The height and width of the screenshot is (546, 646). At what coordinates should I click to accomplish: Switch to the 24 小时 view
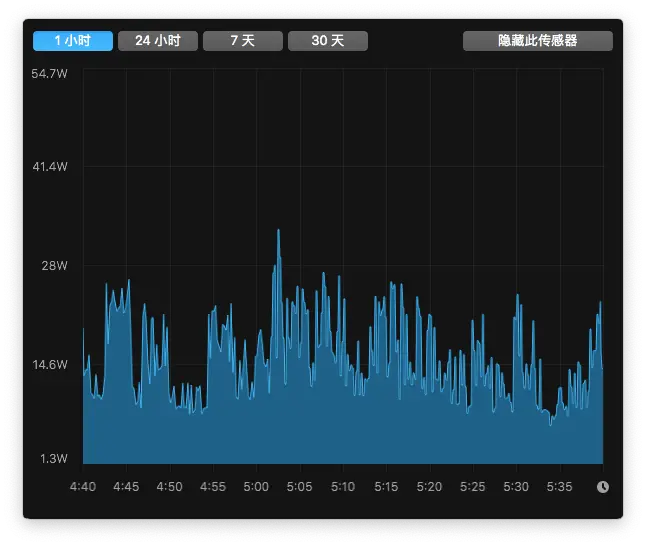157,41
